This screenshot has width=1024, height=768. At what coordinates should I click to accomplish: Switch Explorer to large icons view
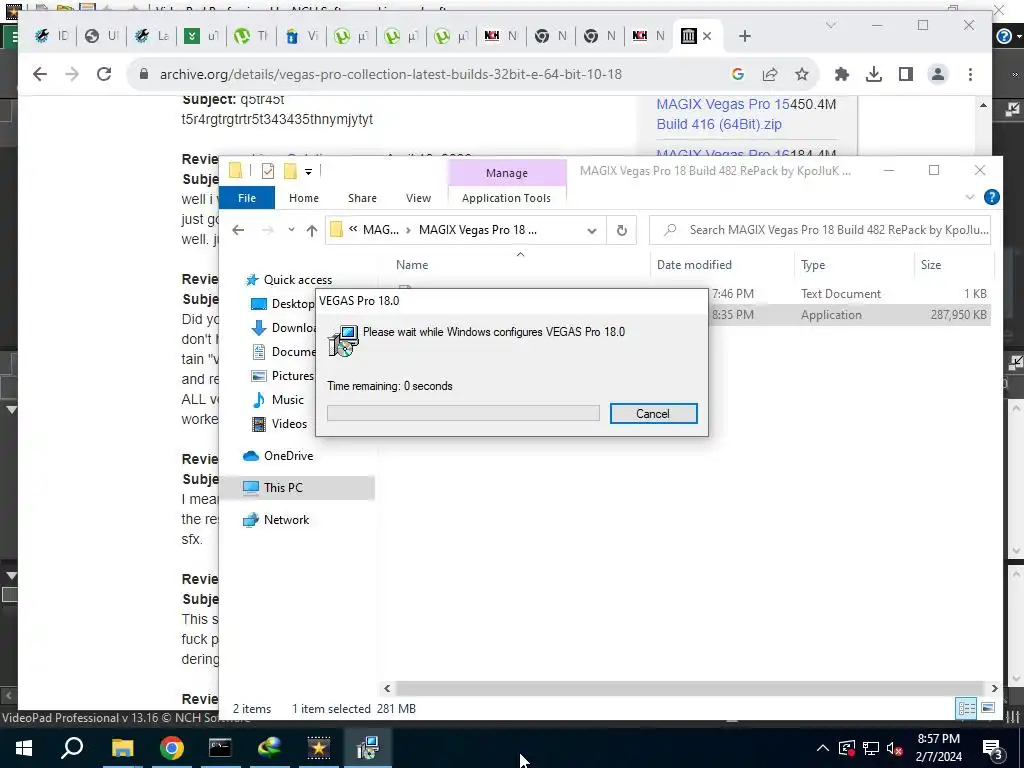pyautogui.click(x=988, y=708)
